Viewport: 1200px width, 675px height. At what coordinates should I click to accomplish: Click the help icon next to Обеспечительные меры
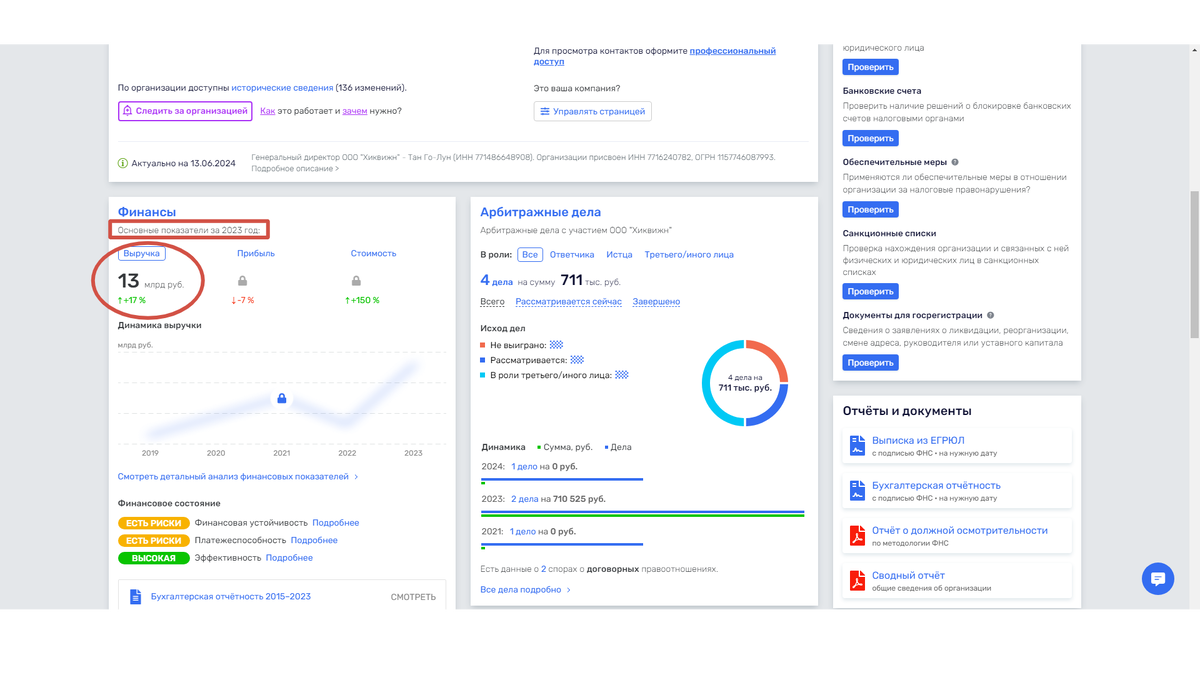coord(955,162)
